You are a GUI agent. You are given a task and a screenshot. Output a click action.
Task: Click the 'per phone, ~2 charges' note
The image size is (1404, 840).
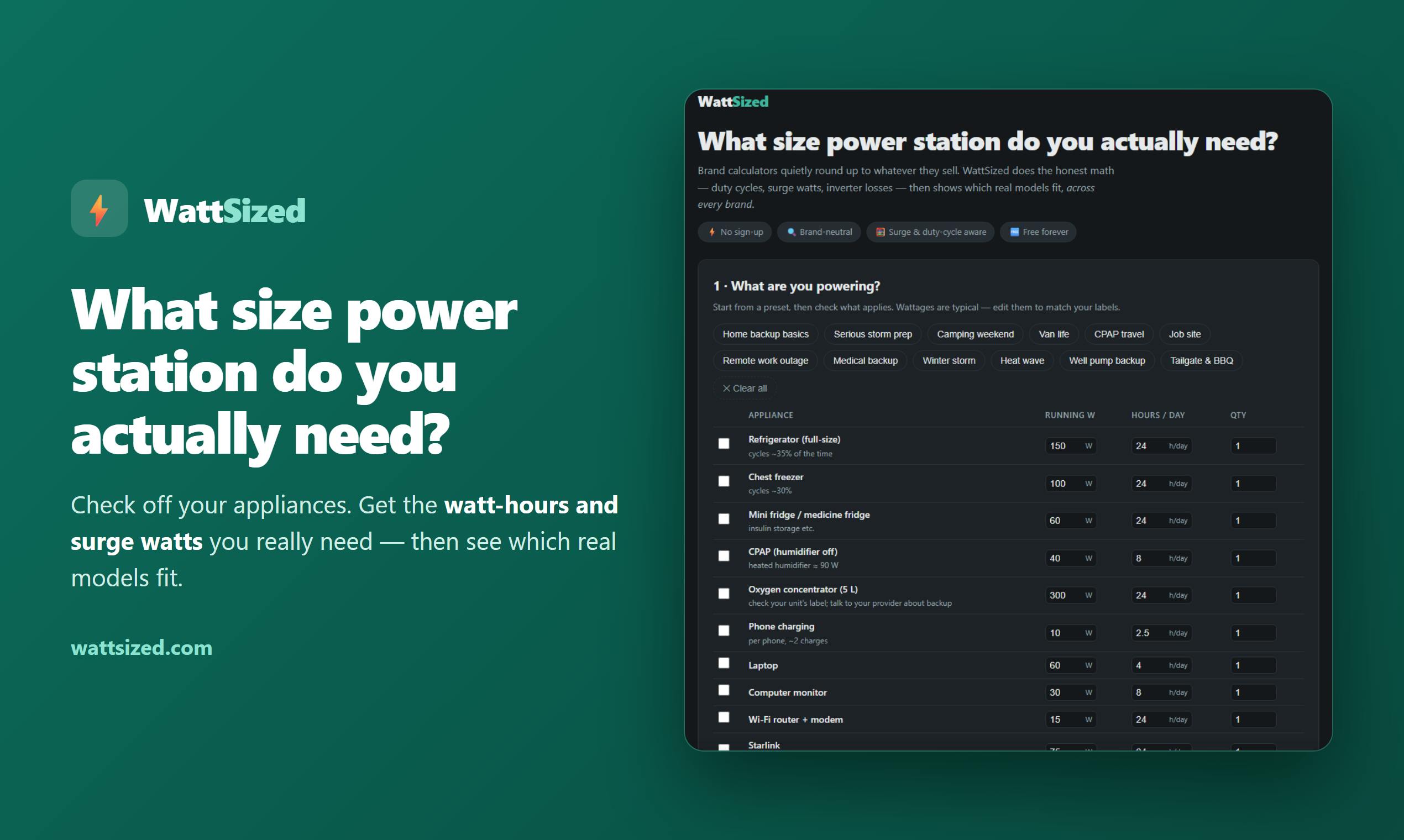[x=788, y=641]
